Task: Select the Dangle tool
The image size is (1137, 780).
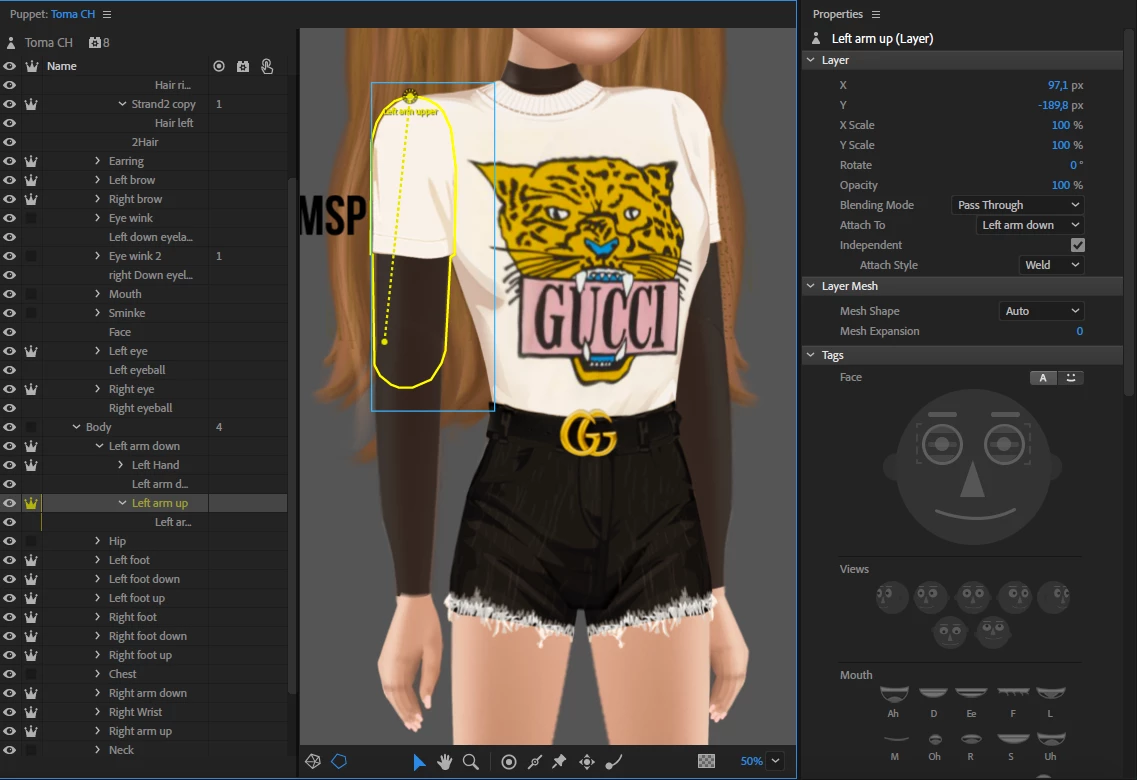Action: [613, 761]
